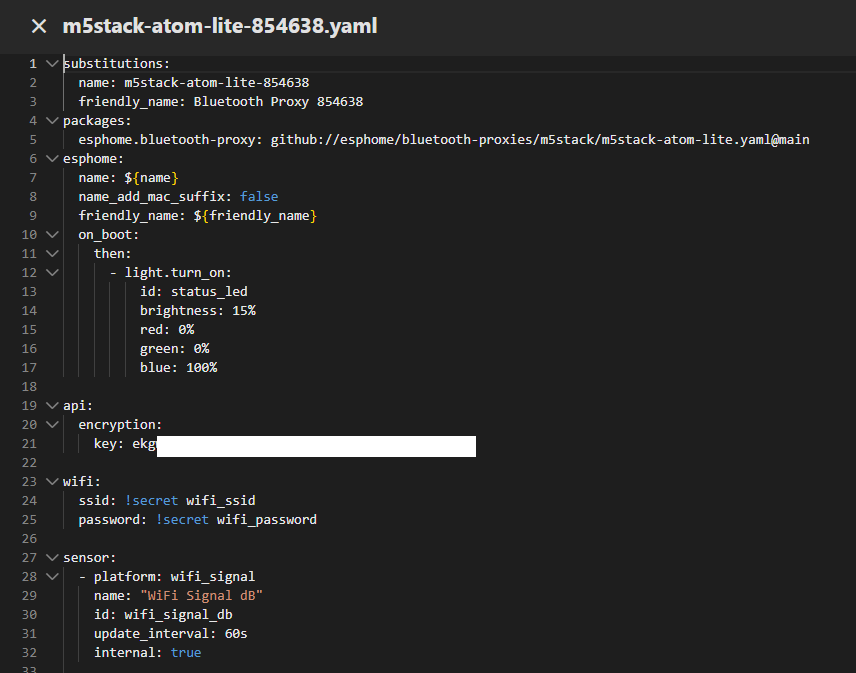Fold the api section chevron
856x673 pixels.
52,406
